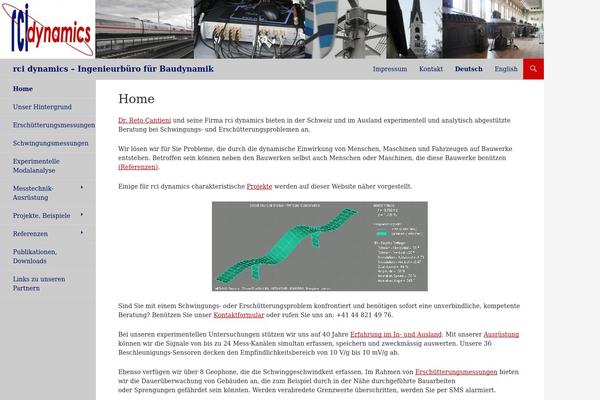Click the rci dynamics logo

tap(47, 29)
